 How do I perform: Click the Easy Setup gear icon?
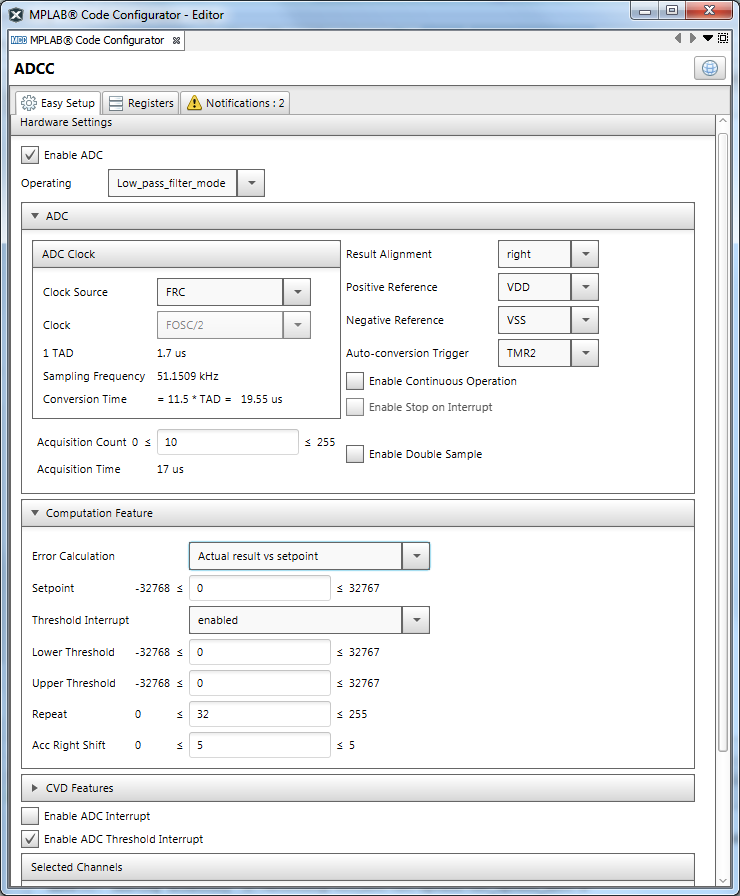[29, 103]
